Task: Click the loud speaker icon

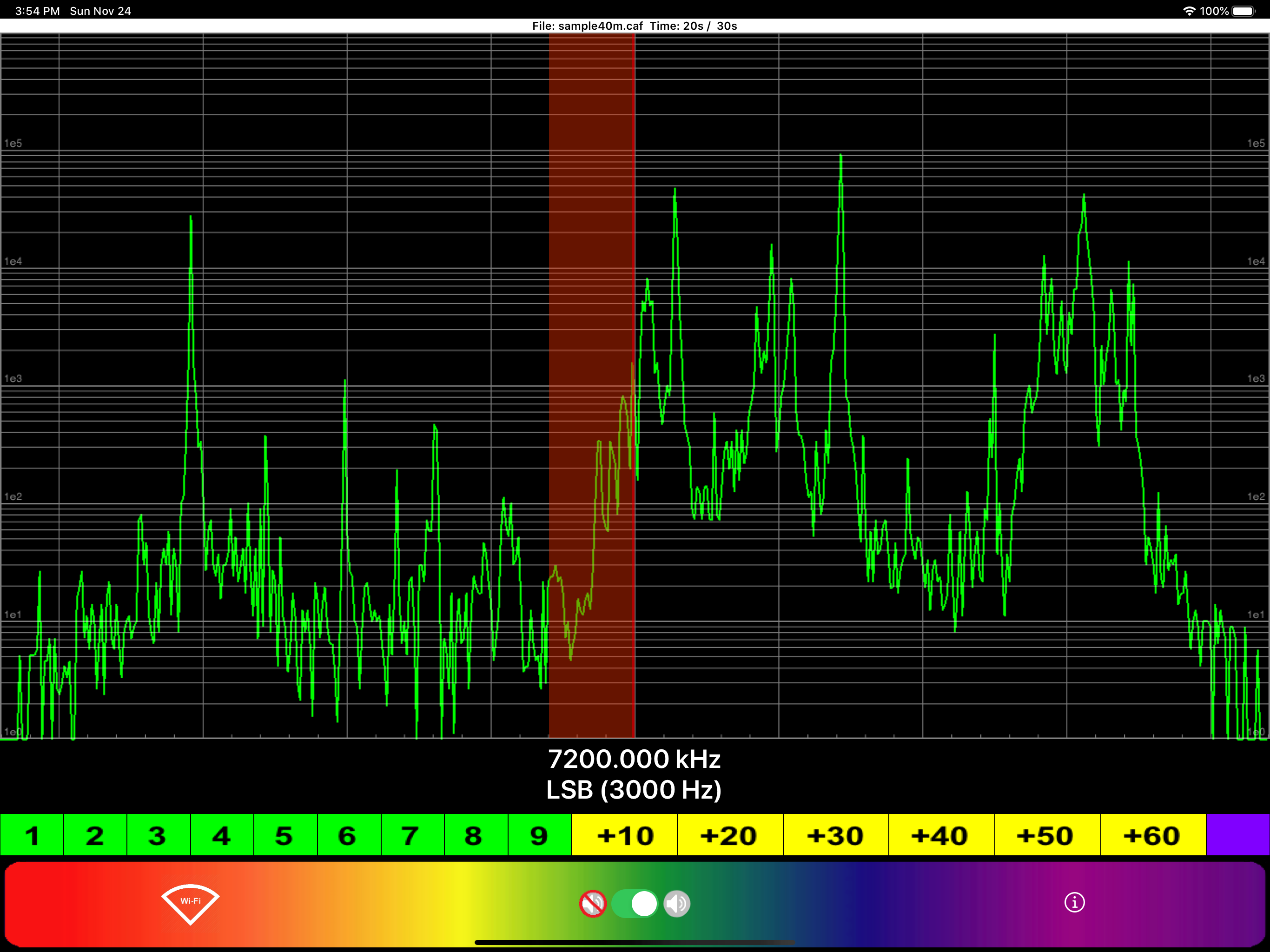Action: (677, 904)
